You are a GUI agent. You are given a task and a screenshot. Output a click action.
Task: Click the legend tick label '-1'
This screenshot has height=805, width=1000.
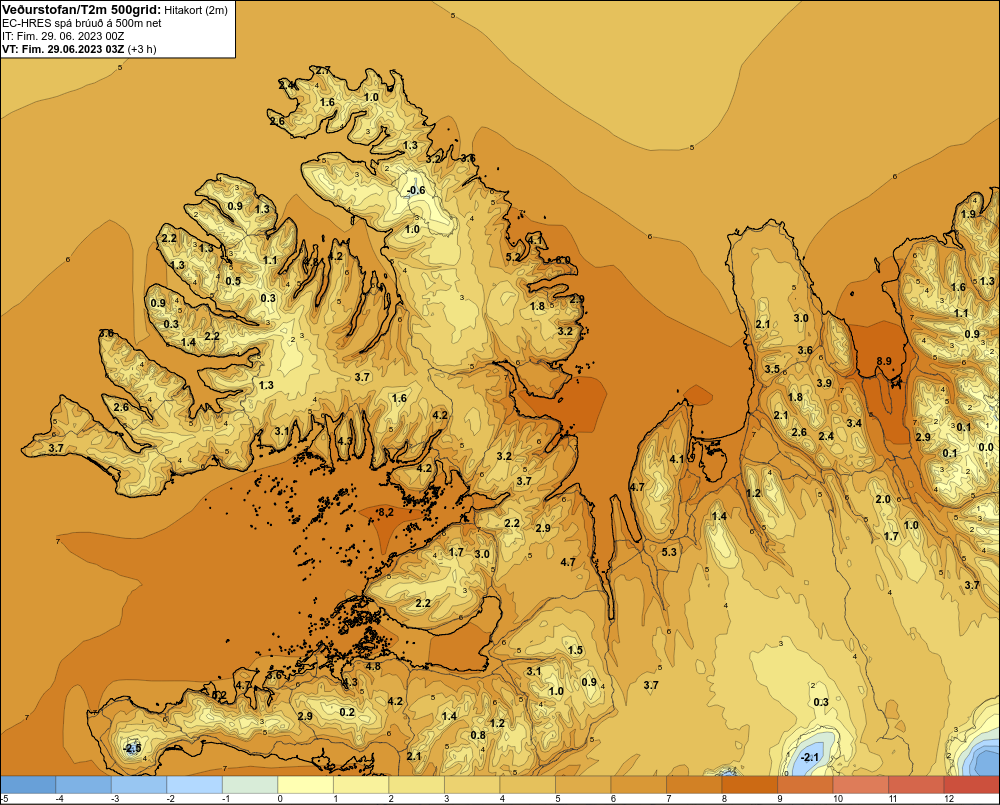click(226, 799)
